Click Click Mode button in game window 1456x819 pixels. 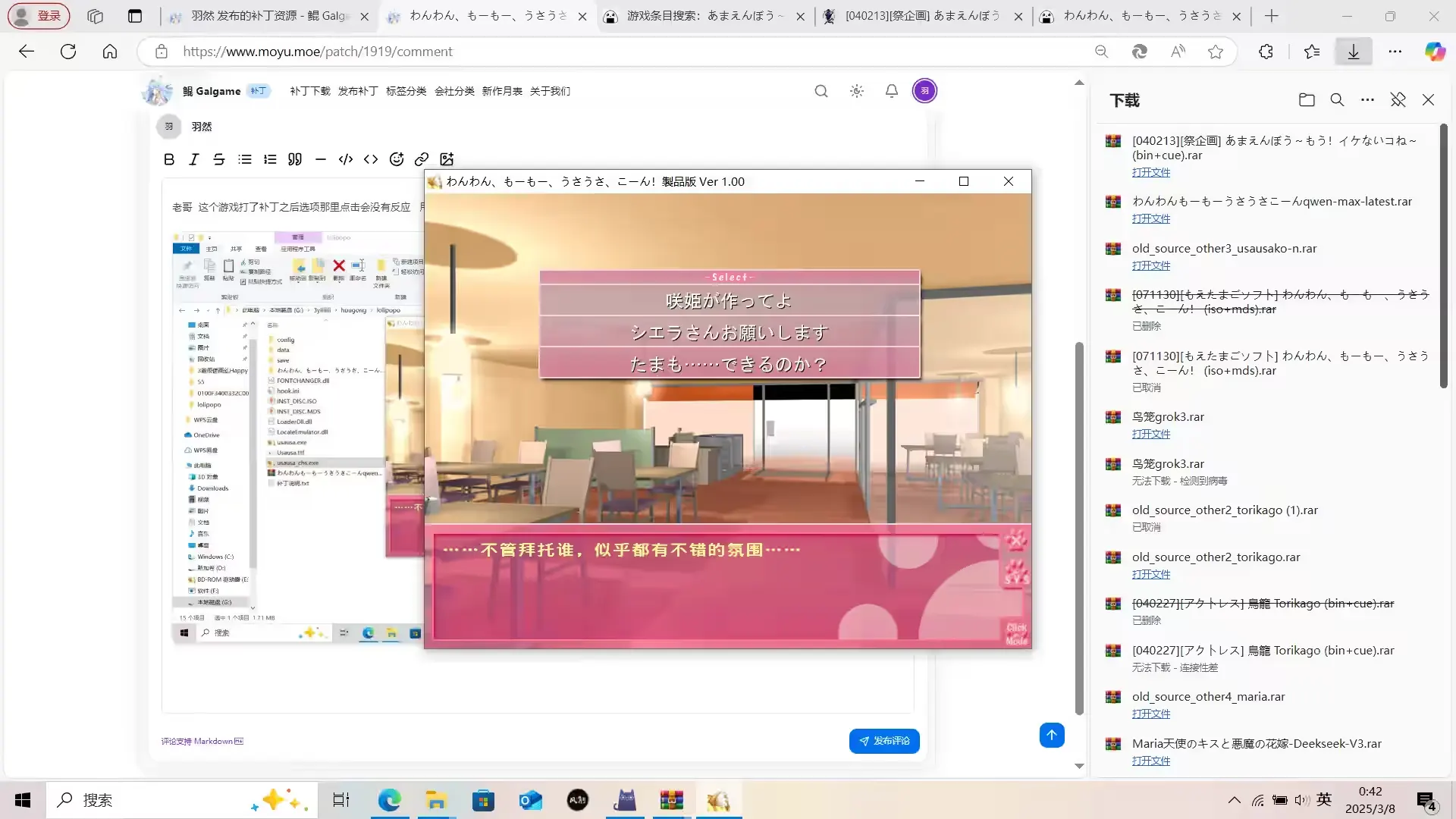(x=1016, y=633)
